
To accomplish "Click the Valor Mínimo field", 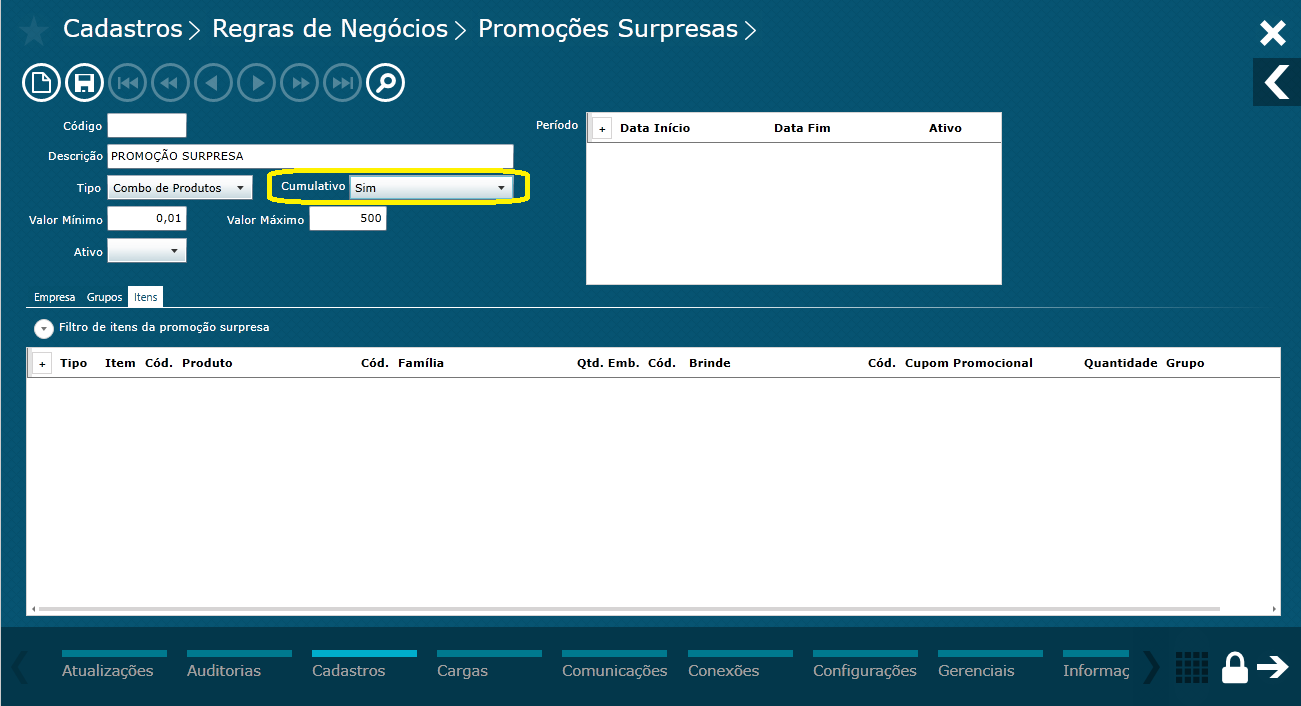I will click(147, 219).
